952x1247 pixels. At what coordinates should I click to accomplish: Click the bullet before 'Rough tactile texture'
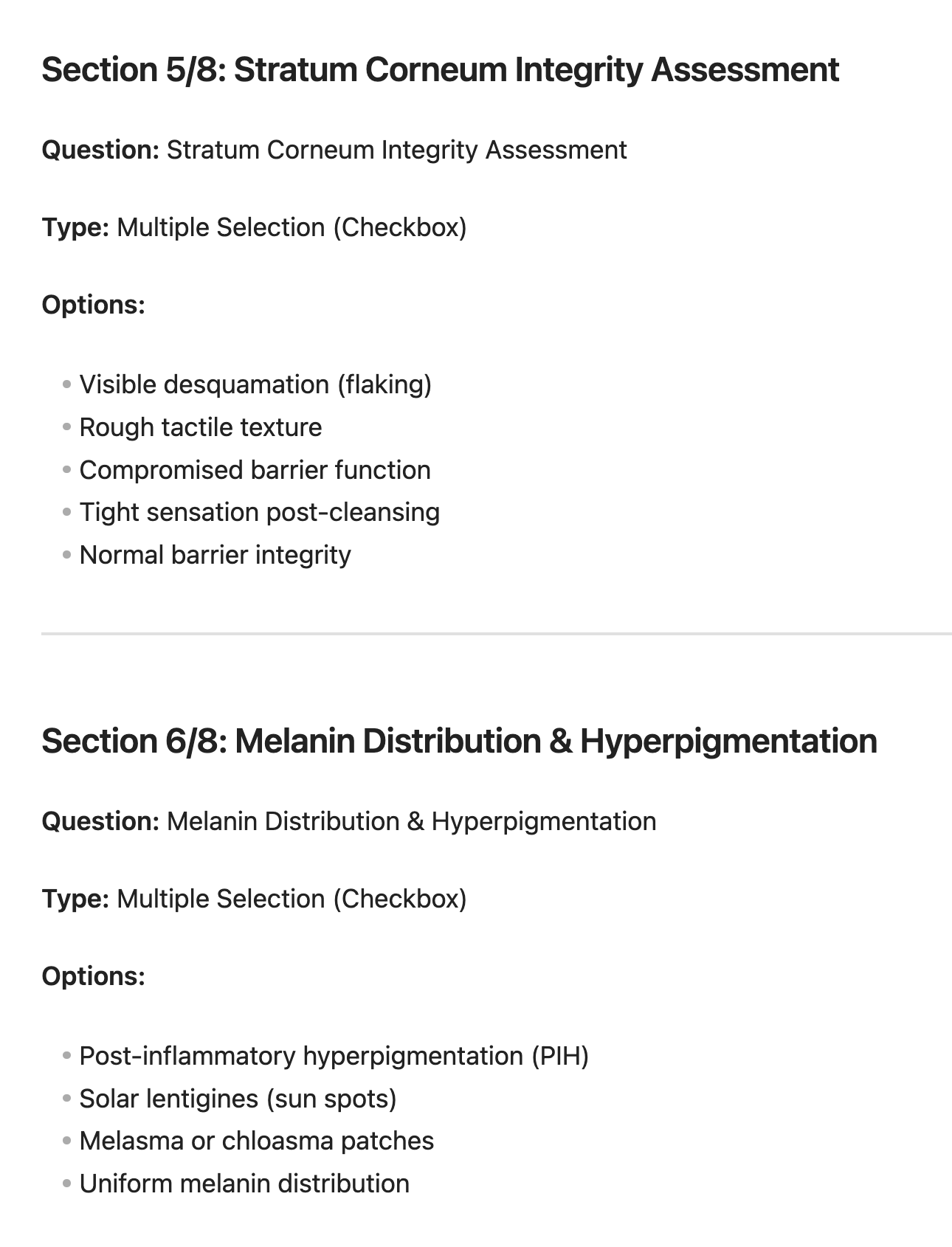(67, 427)
